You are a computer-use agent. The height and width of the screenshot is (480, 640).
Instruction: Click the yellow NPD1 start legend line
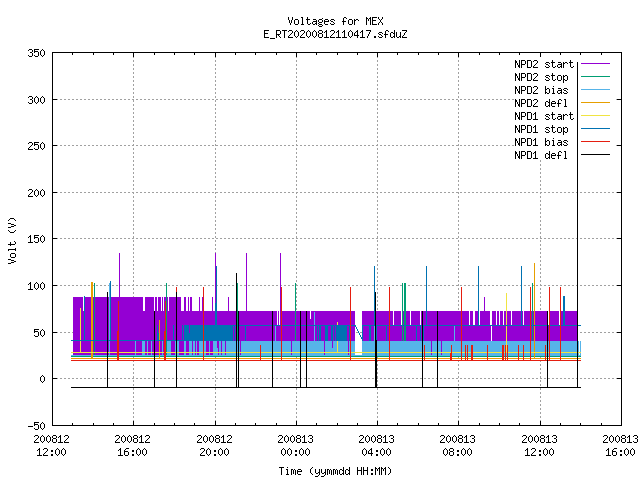(x=595, y=116)
